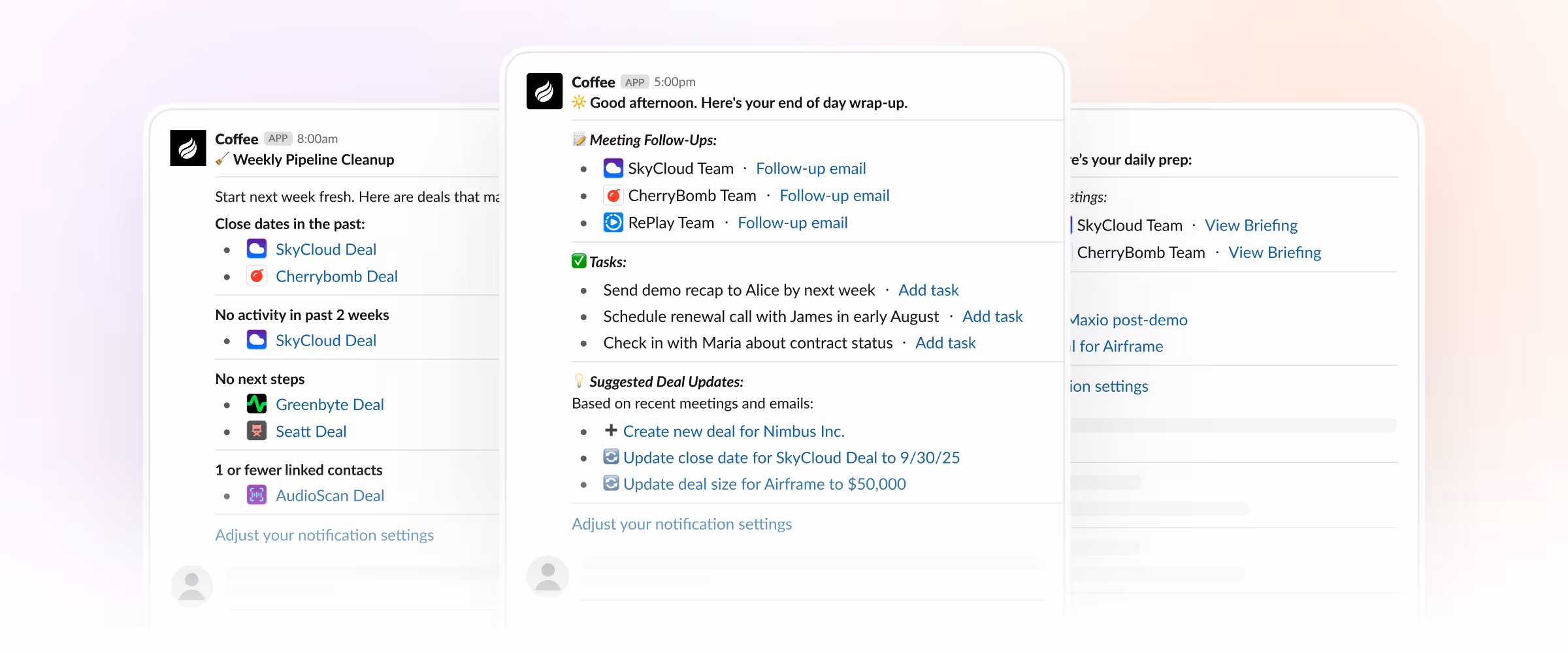Click 'Weekly Pipeline Cleanup' heading
This screenshot has width=1568, height=653.
point(314,159)
